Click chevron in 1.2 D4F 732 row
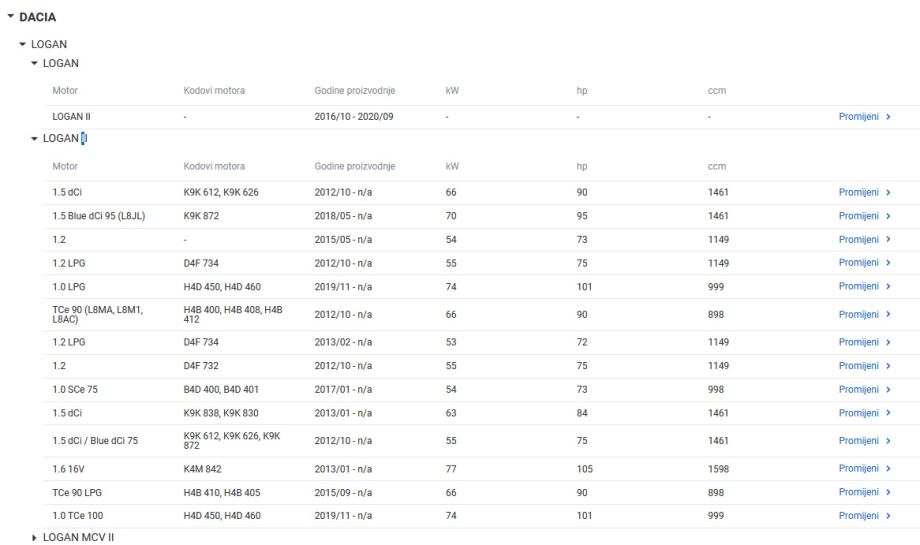 (888, 366)
